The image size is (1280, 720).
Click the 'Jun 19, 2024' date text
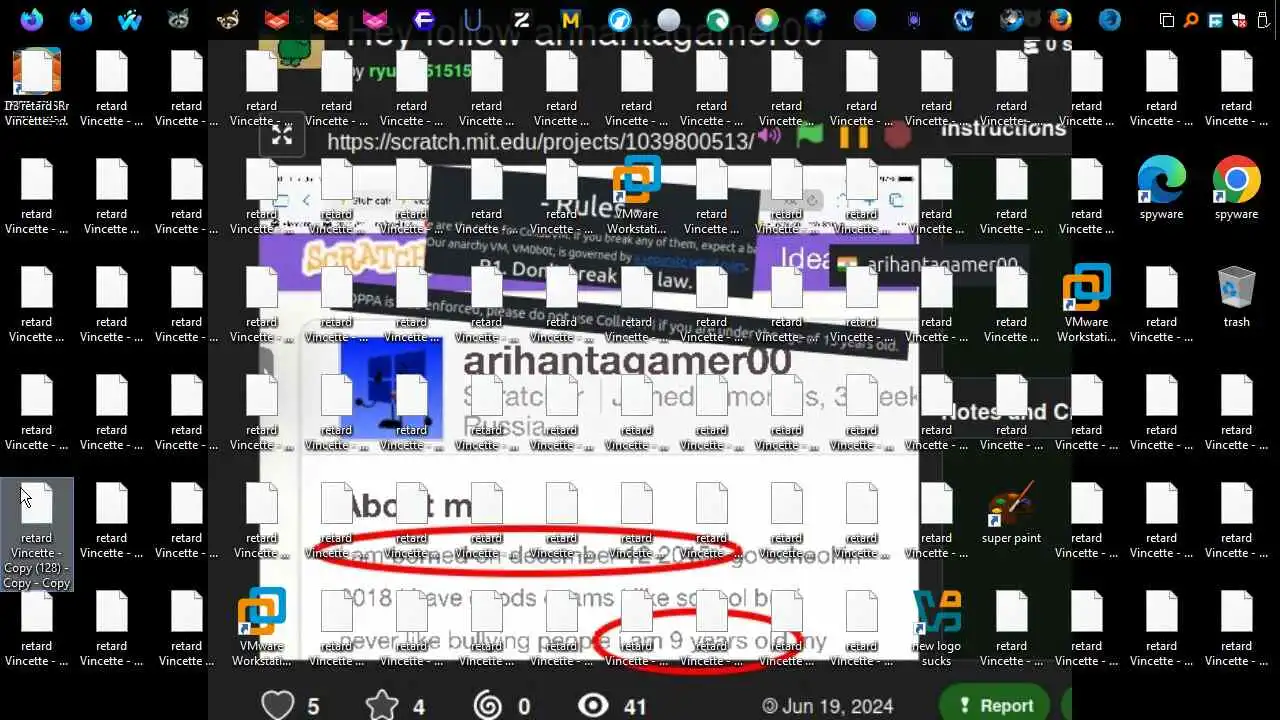[x=837, y=706]
